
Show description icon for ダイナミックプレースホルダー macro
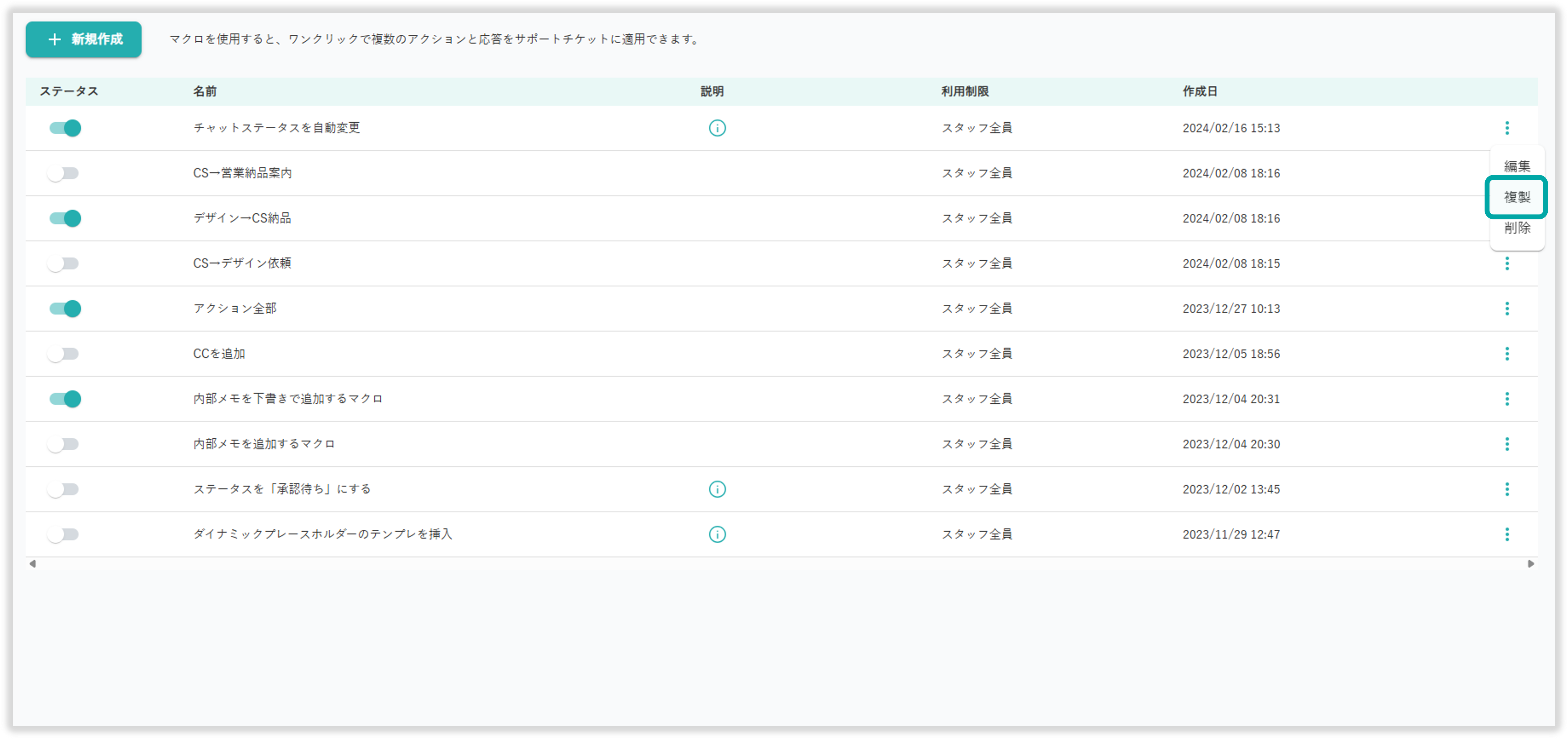point(717,534)
